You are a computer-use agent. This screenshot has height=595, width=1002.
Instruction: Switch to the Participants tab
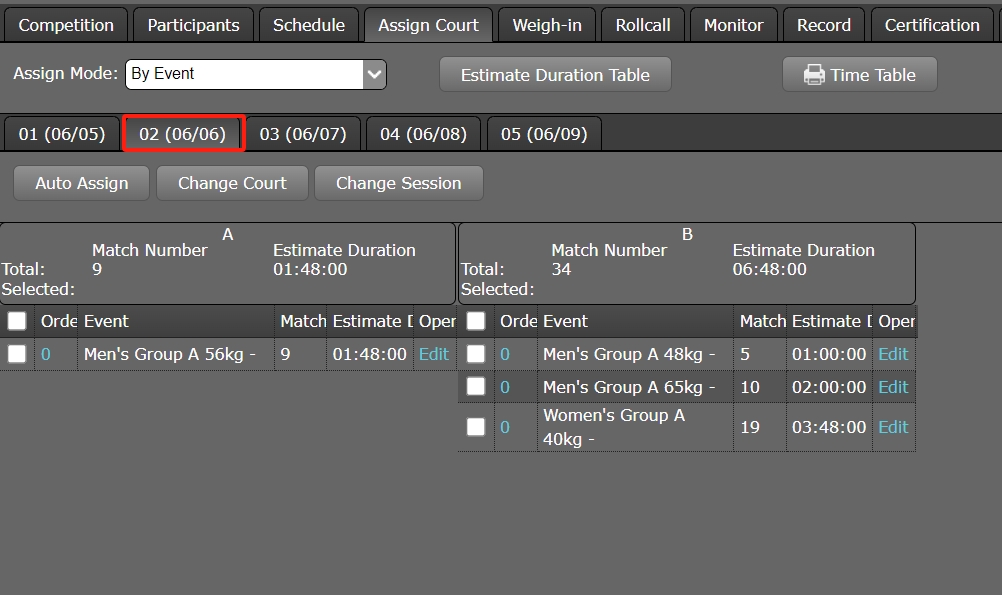click(x=193, y=25)
